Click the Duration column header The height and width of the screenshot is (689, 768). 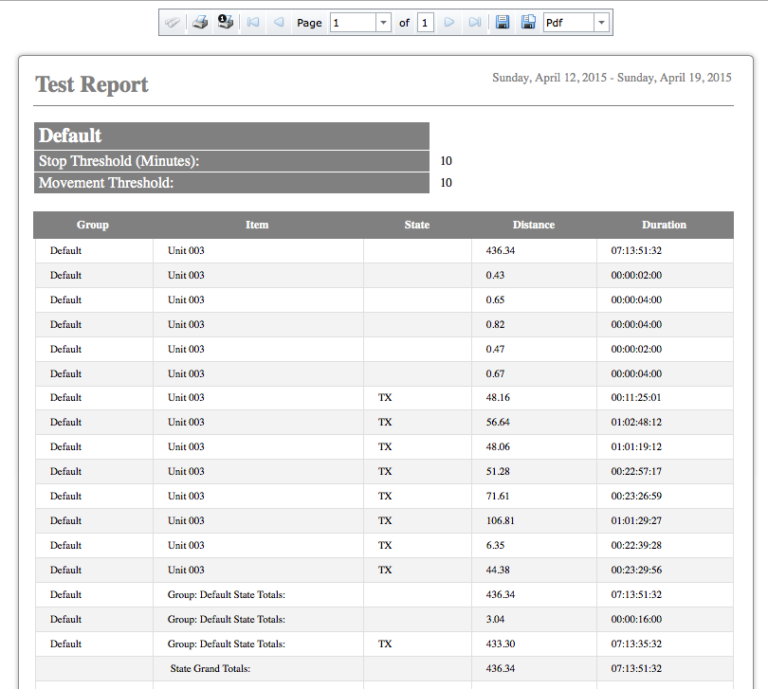tap(664, 225)
